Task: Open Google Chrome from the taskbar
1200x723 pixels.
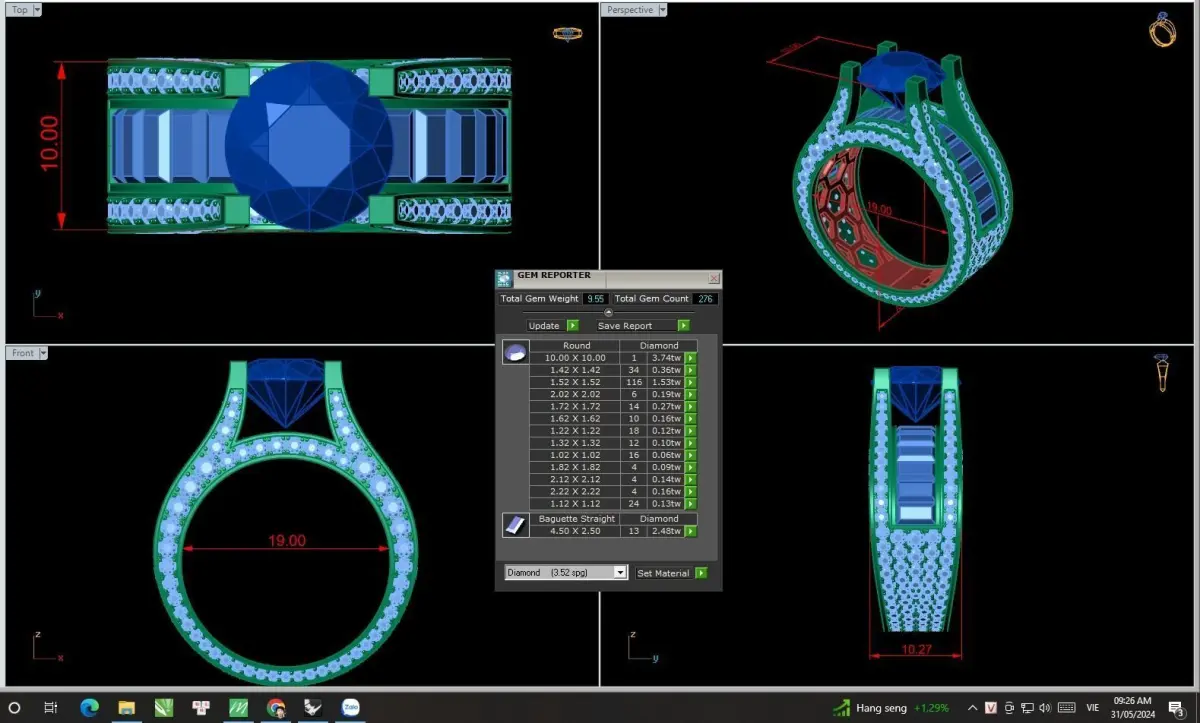Action: point(277,707)
